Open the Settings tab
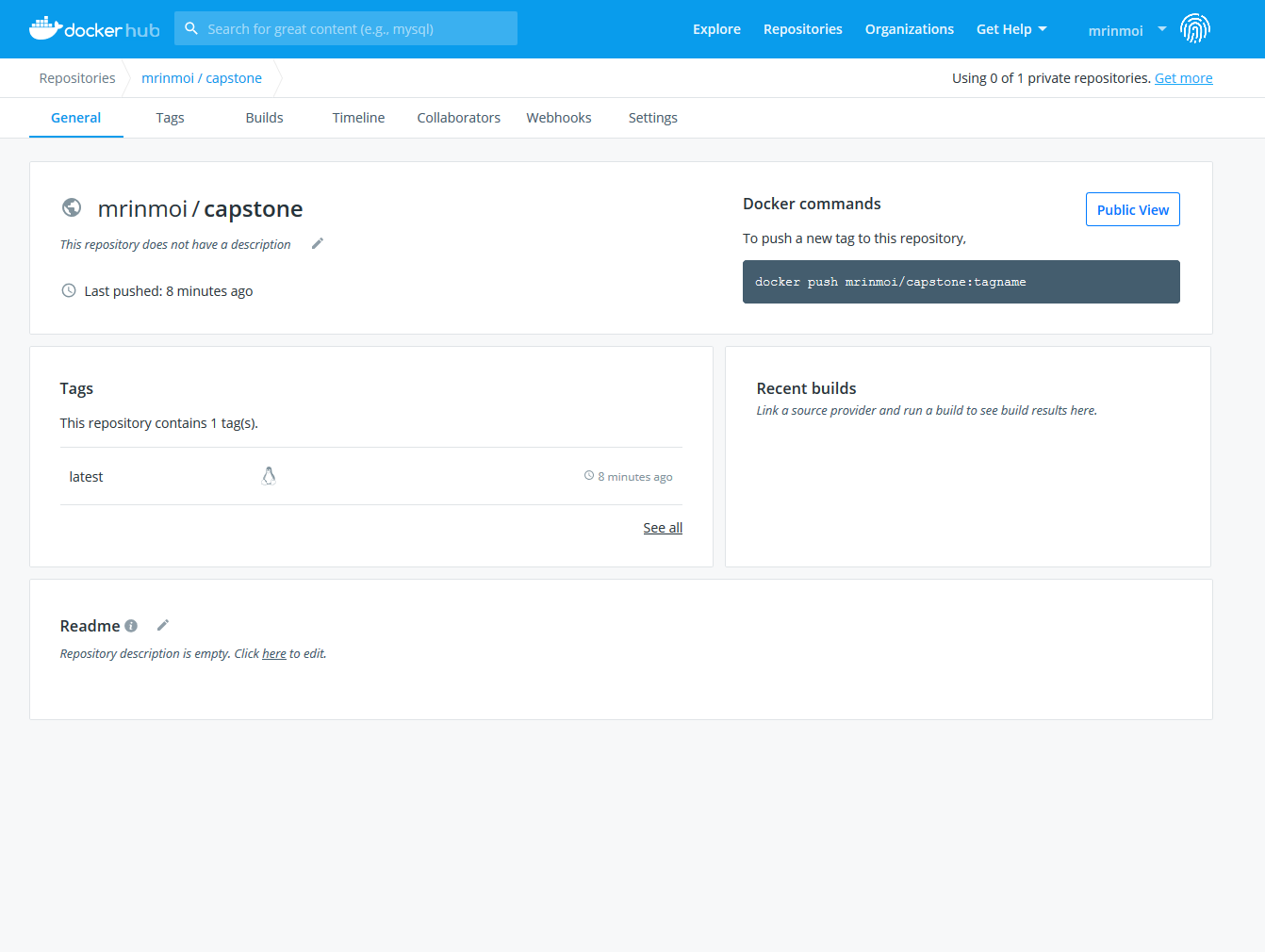 pyautogui.click(x=653, y=118)
